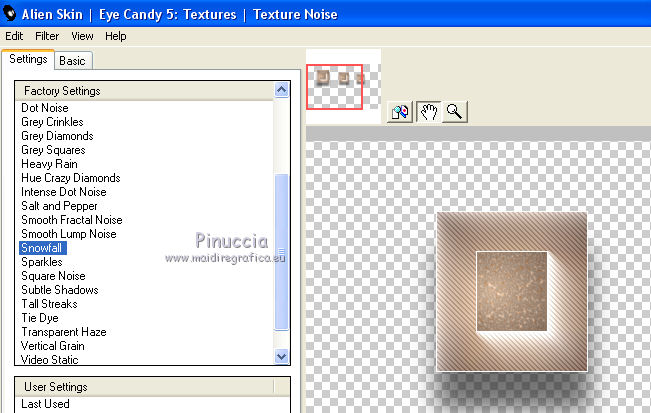
Task: Click the Alien Skin logo icon in title bar
Action: [x=9, y=13]
